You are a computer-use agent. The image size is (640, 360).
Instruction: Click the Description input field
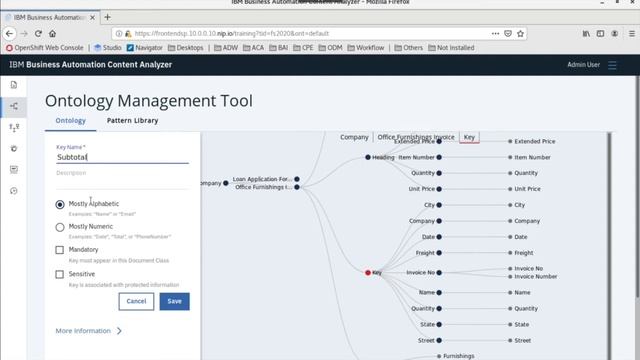(x=122, y=178)
